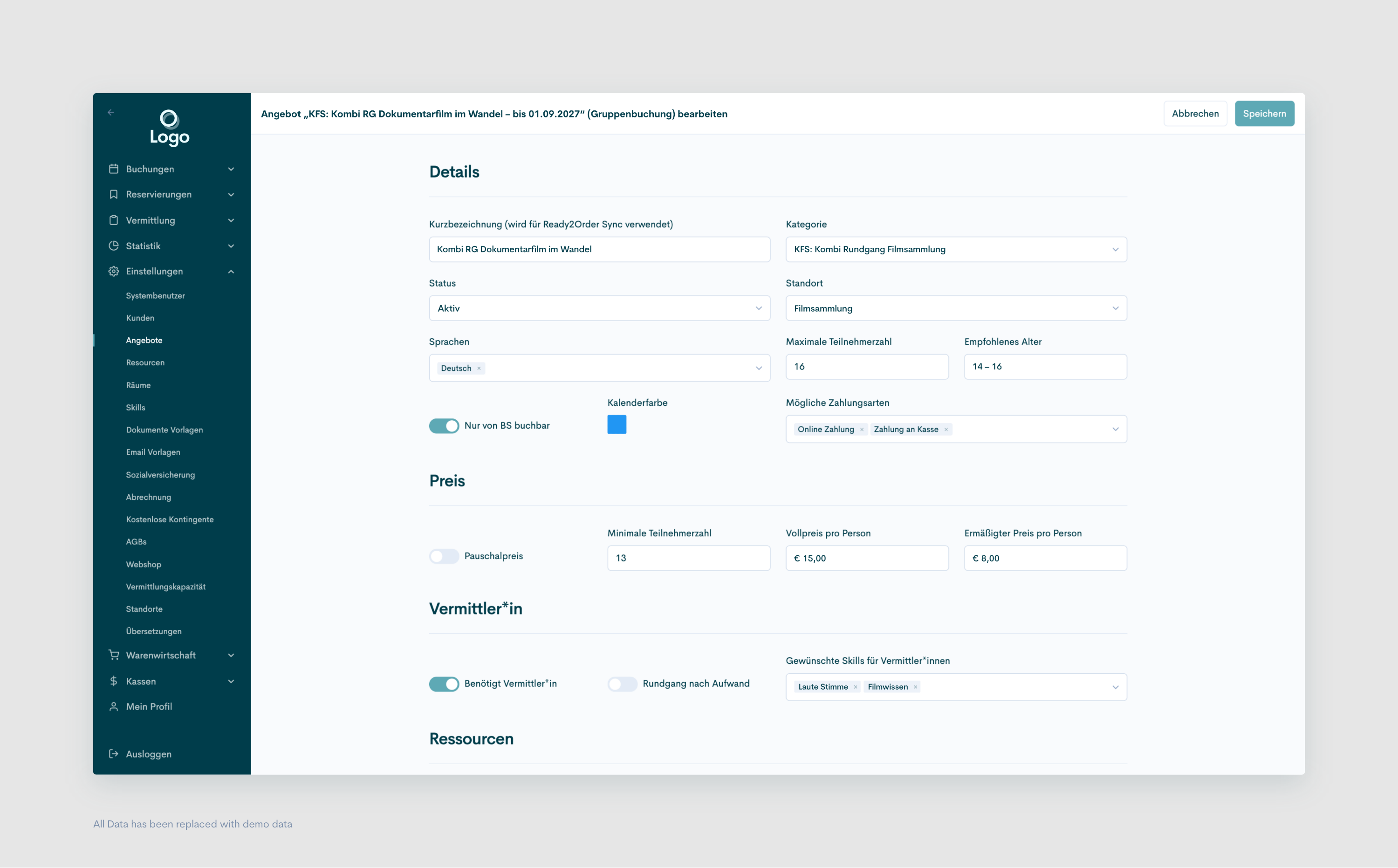The height and width of the screenshot is (868, 1398).
Task: Disable the Nur von BS buchbar toggle
Action: tap(444, 426)
